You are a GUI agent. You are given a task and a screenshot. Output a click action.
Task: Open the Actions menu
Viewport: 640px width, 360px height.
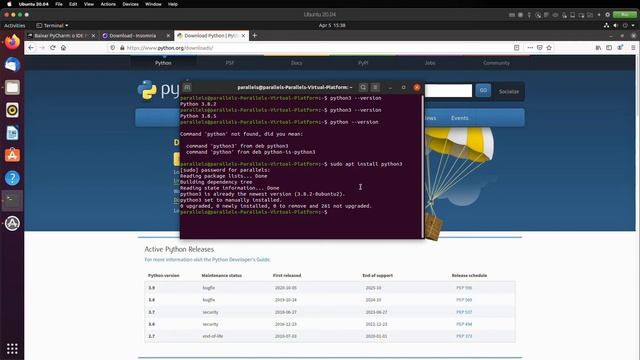(108, 4)
